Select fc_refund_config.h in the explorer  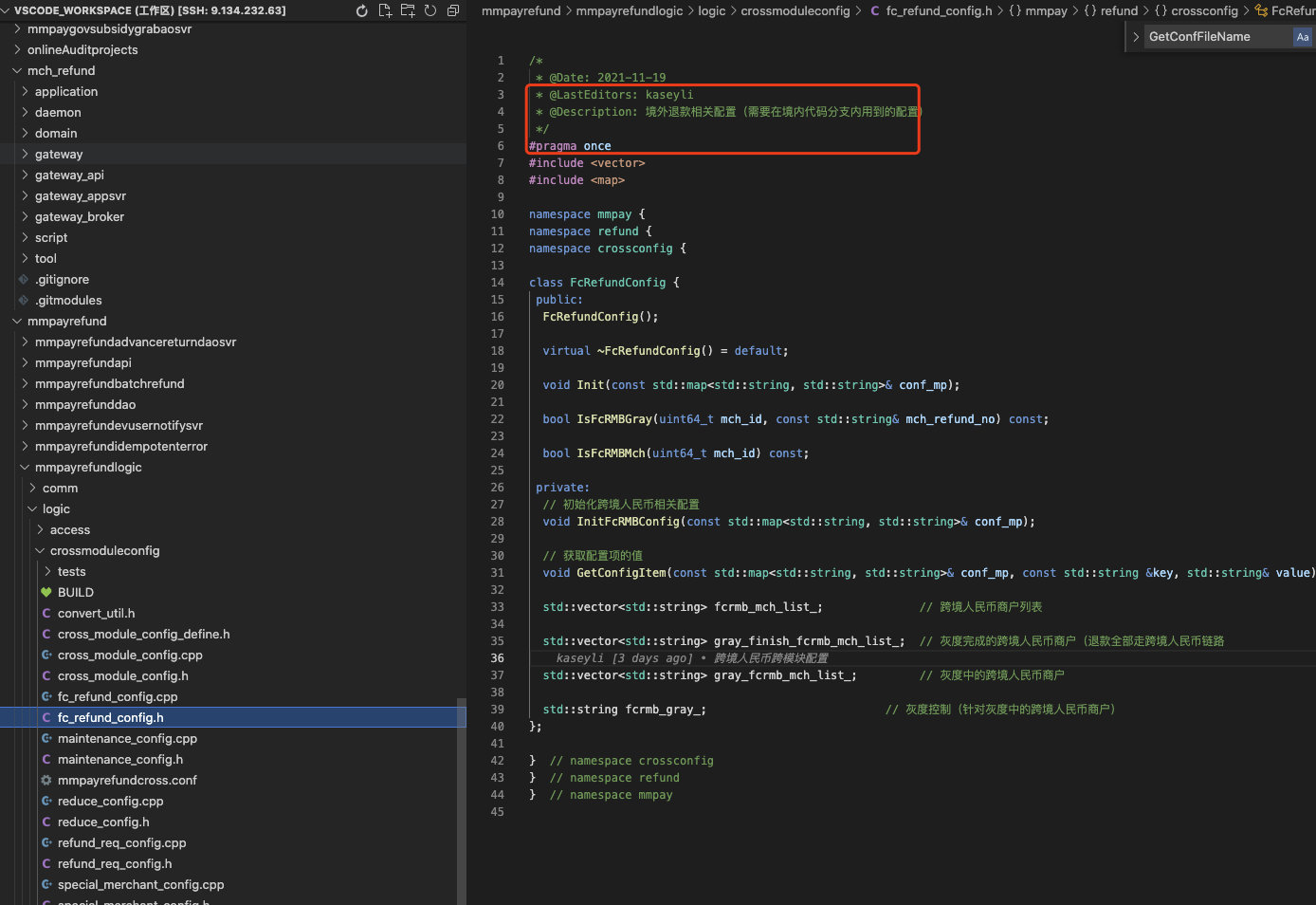[x=233, y=717]
